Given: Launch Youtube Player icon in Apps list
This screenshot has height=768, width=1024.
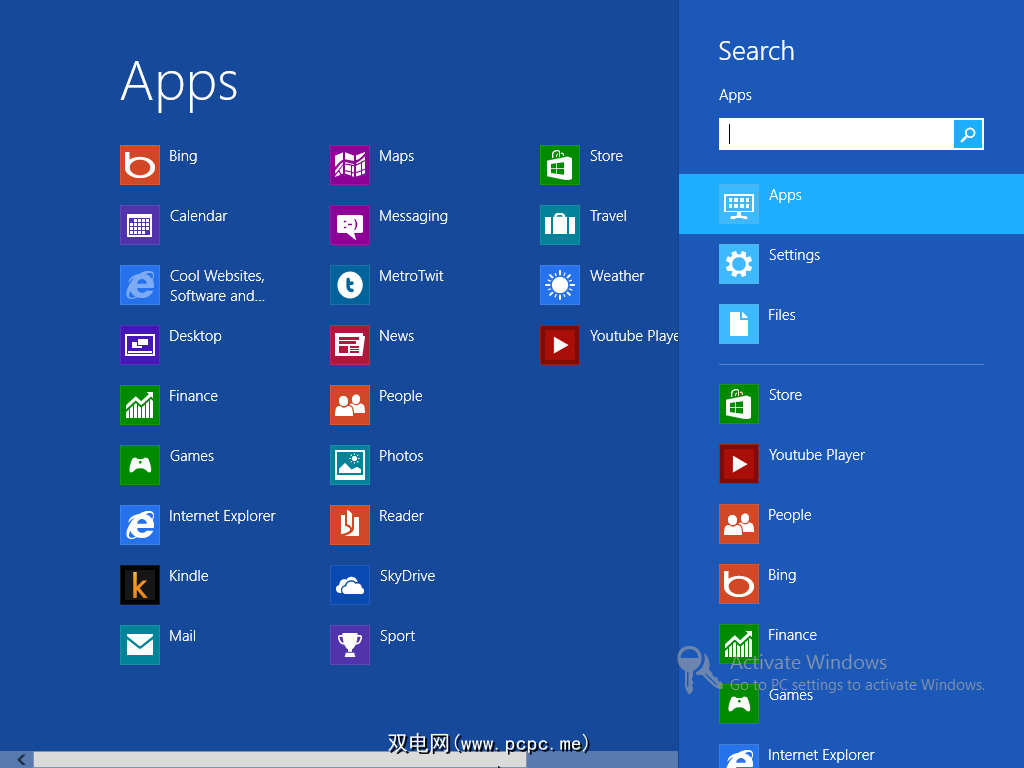Looking at the screenshot, I should [x=560, y=345].
